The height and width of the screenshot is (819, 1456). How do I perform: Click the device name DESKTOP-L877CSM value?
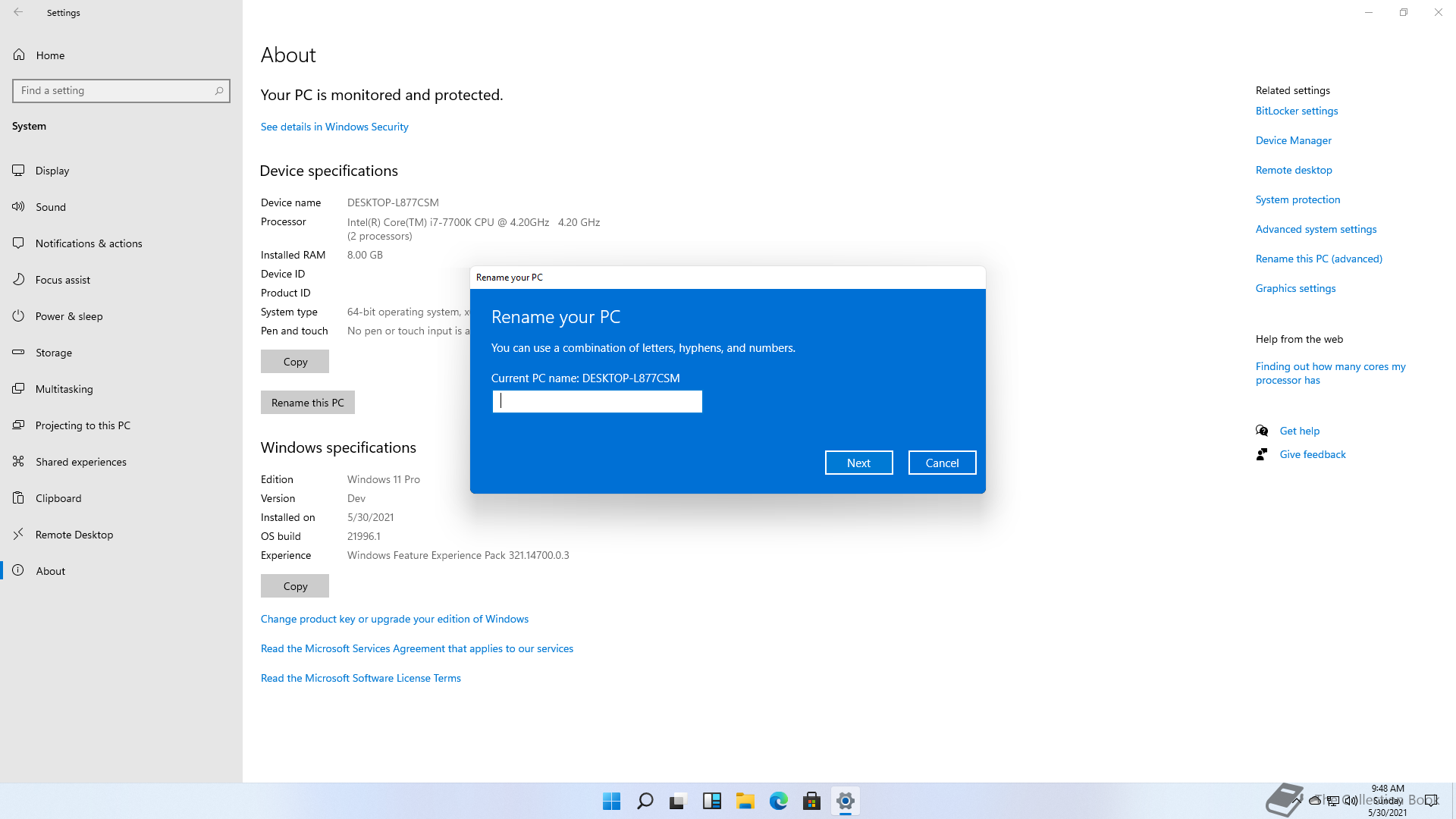coord(393,202)
